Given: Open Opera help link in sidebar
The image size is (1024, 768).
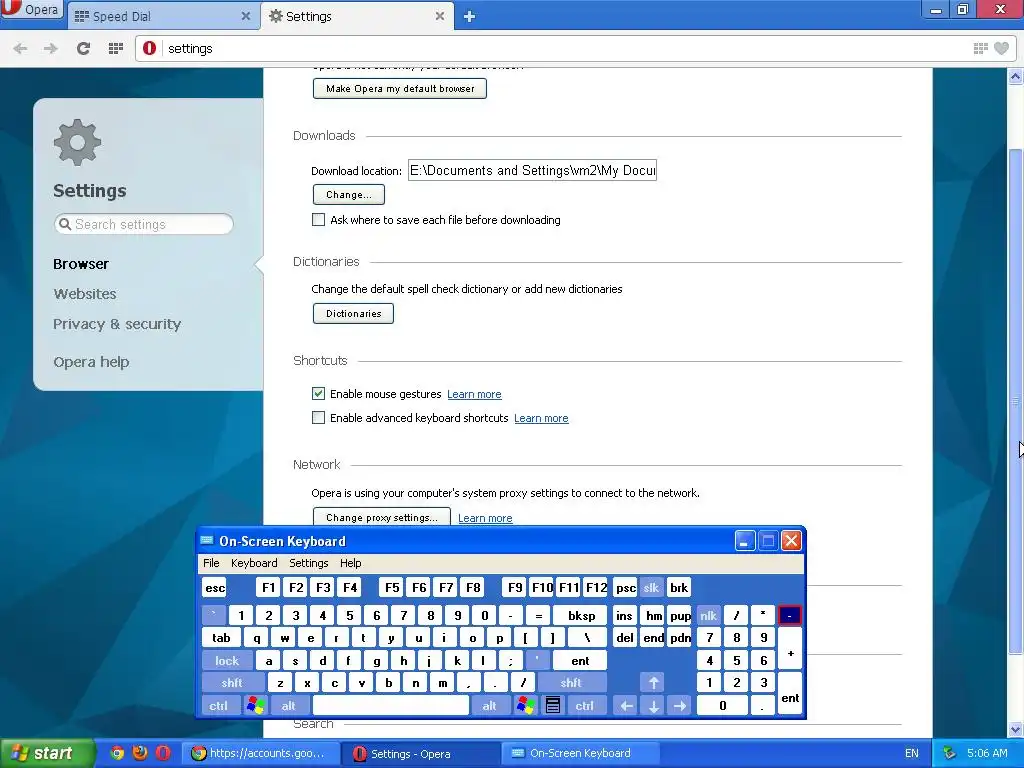Looking at the screenshot, I should click(91, 362).
